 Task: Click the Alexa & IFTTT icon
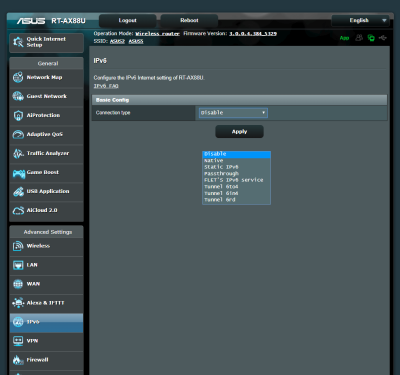point(18,303)
